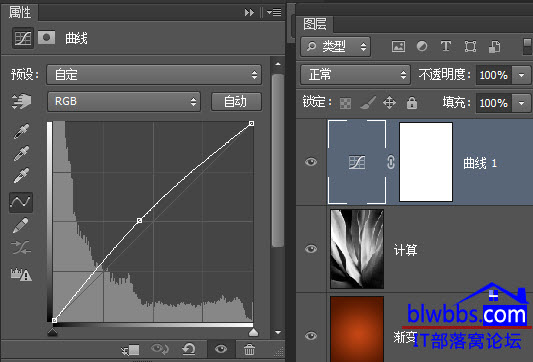The image size is (533, 362).
Task: Filter layers by type layers T icon
Action: click(446, 46)
